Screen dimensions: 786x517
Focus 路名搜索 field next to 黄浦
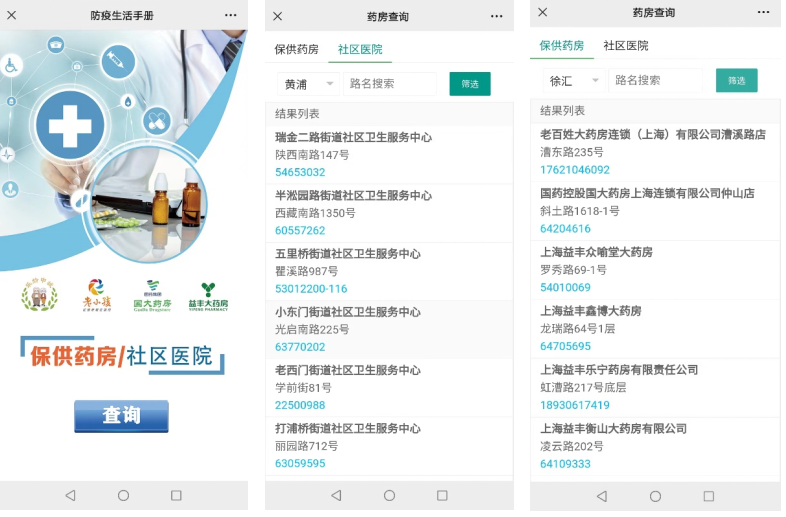pyautogui.click(x=389, y=84)
